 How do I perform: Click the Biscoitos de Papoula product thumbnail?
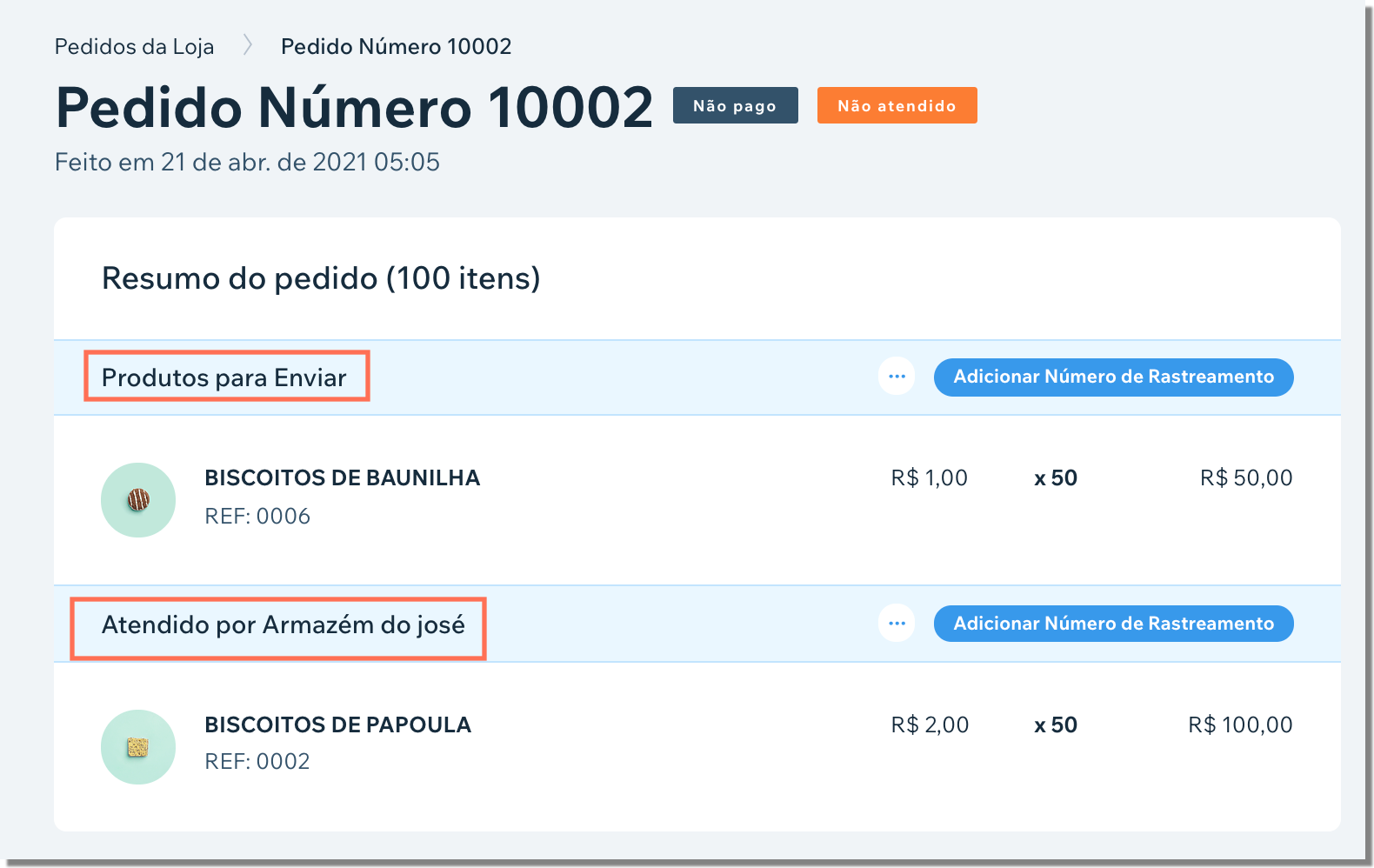tap(138, 747)
